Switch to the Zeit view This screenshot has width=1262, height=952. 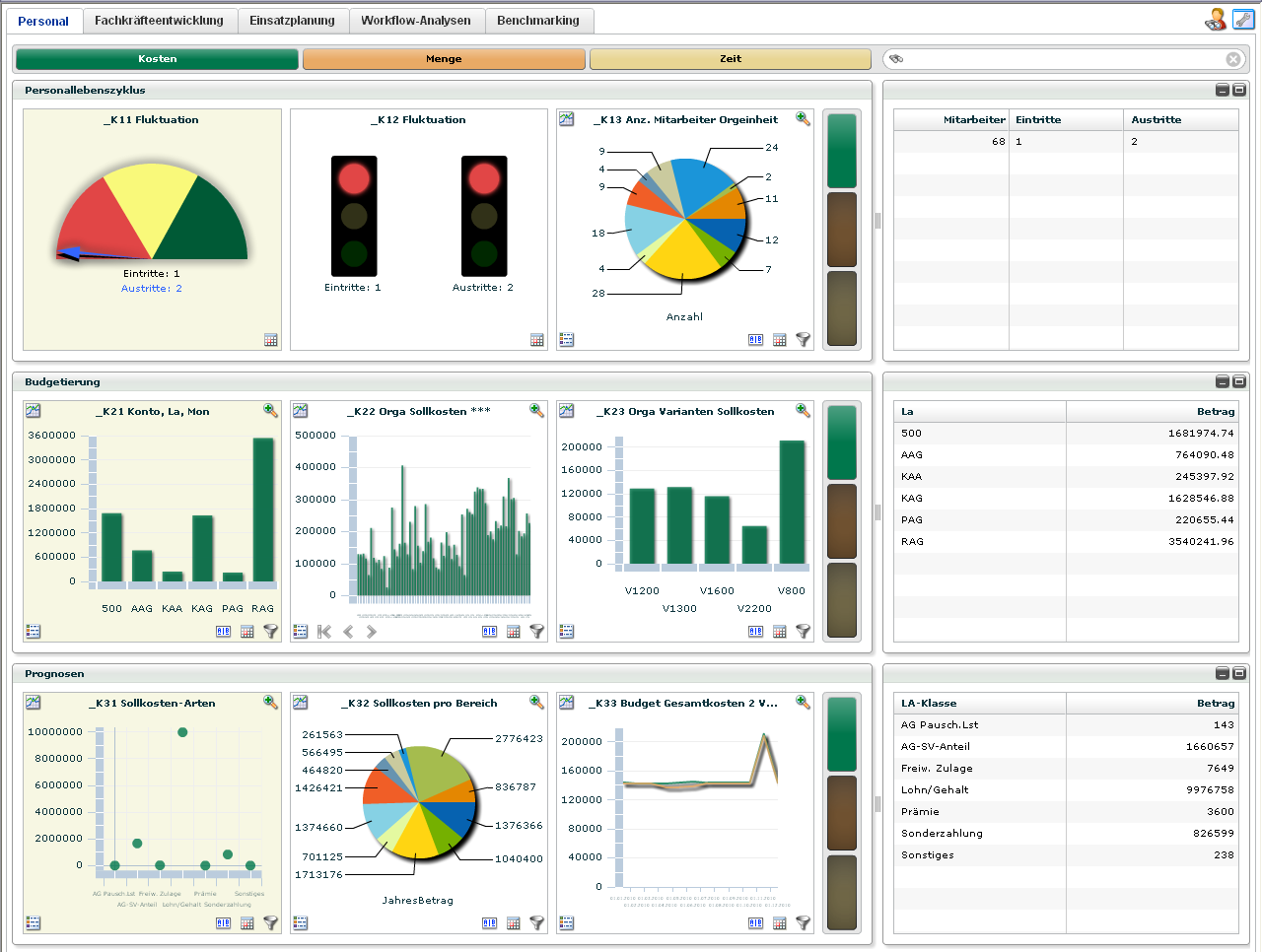click(730, 59)
